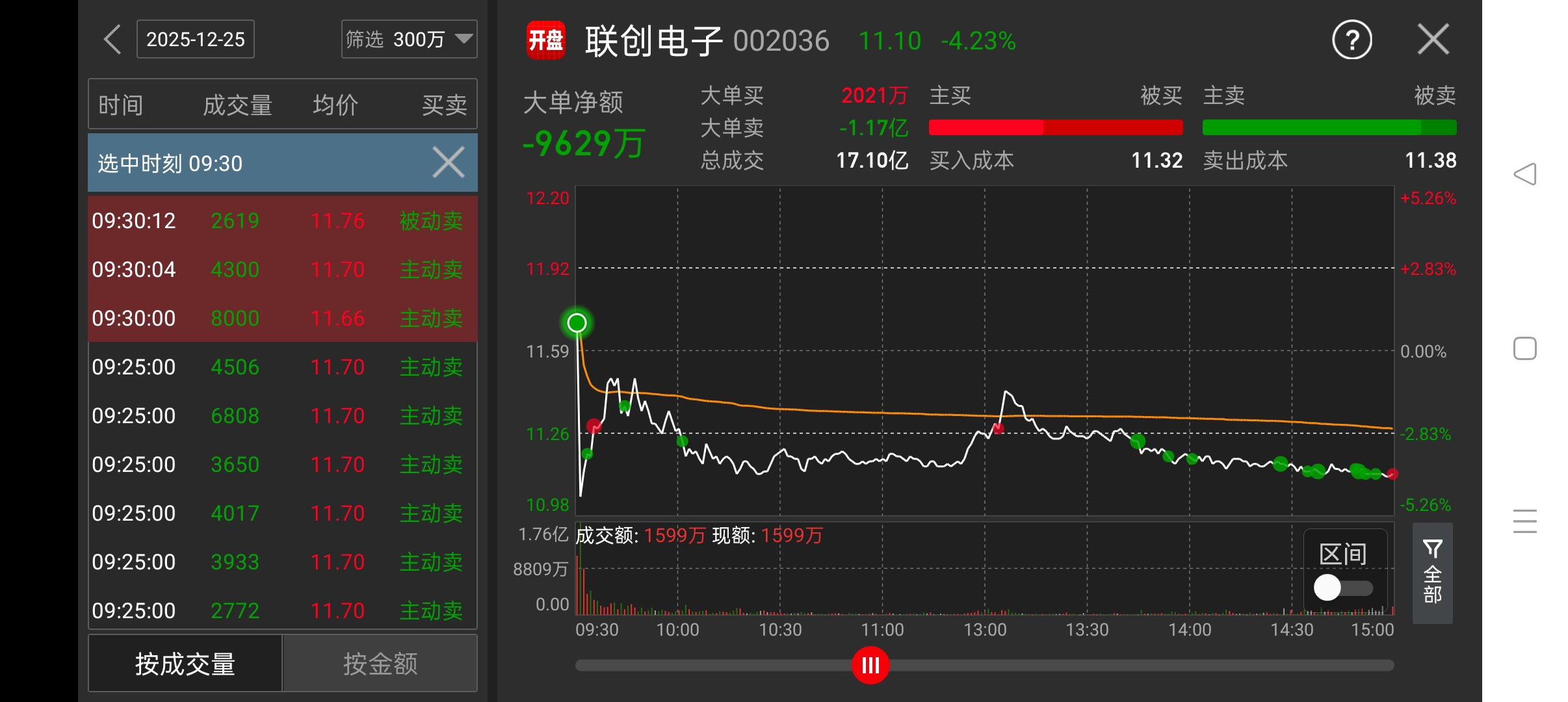Click the 买卖 column header
The image size is (1568, 702).
[x=444, y=105]
